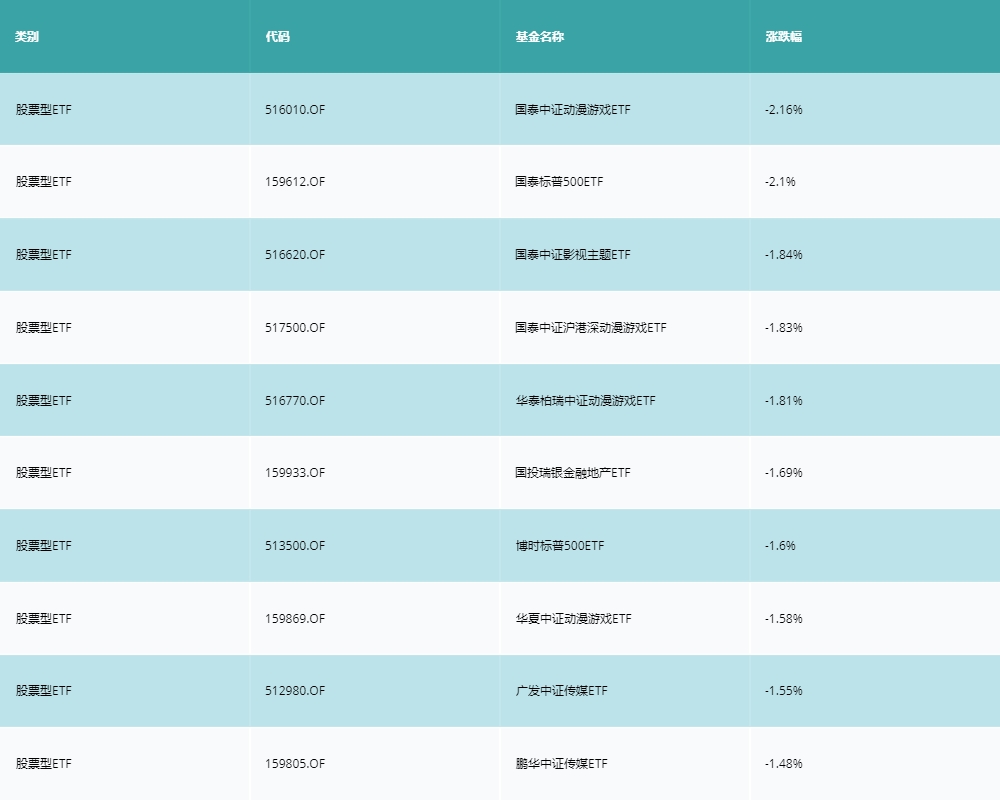Select fund code 512980.OF

(x=295, y=691)
